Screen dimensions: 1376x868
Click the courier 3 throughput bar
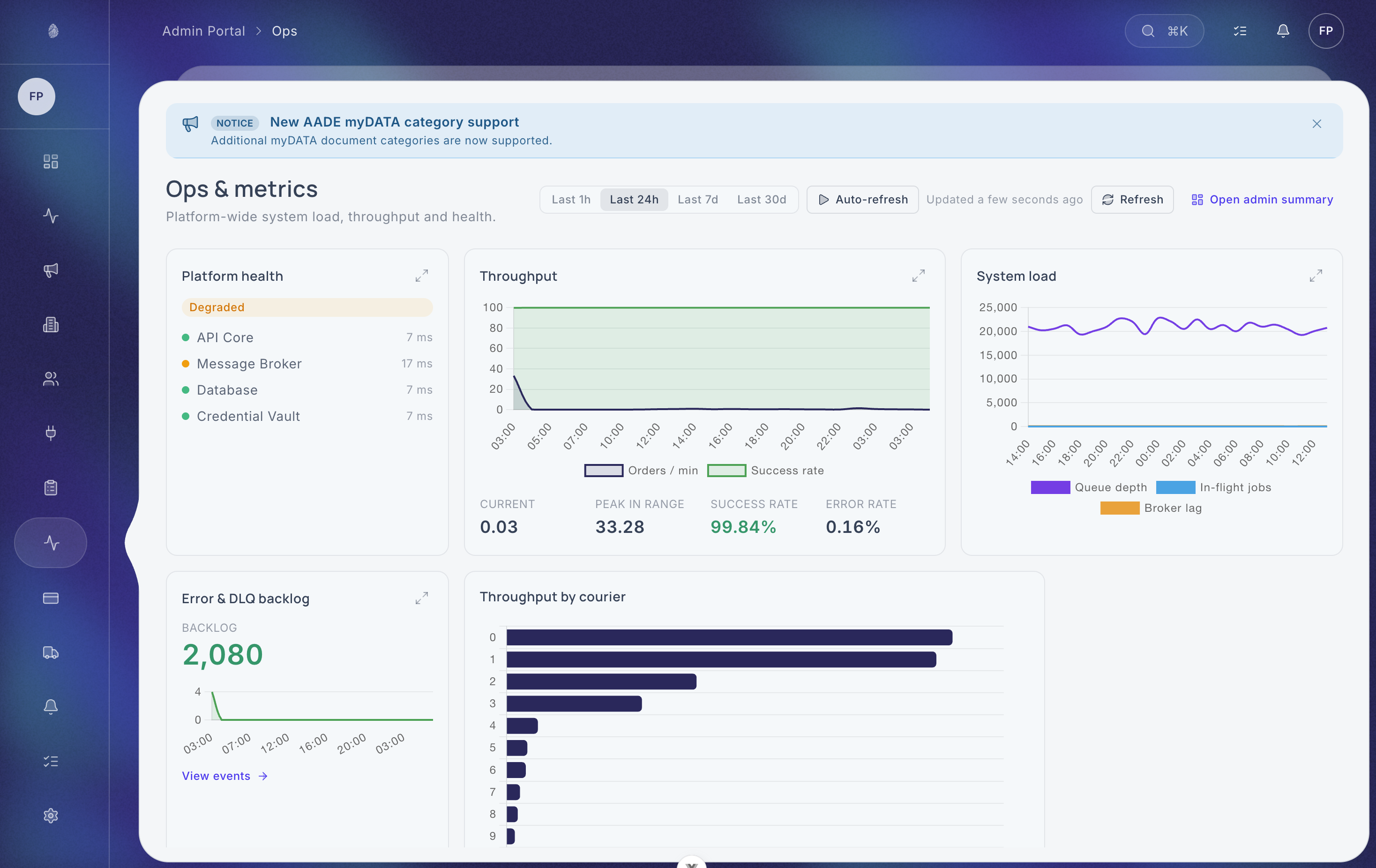pyautogui.click(x=574, y=703)
